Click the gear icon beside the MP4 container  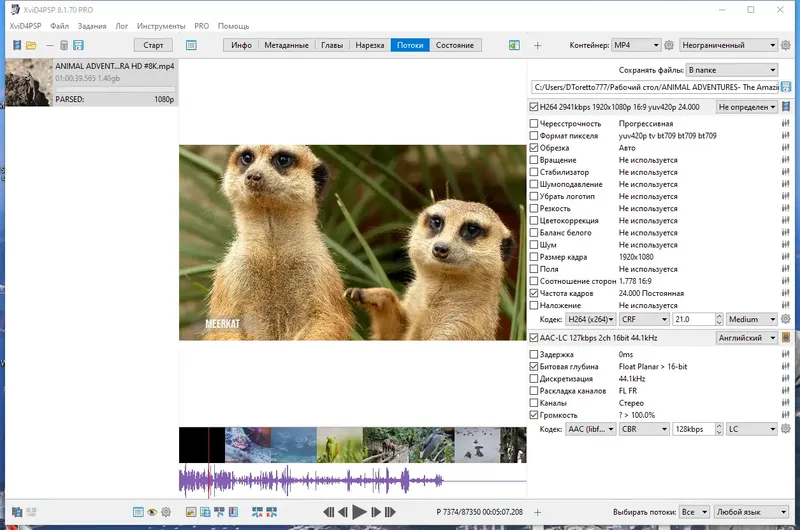[670, 45]
